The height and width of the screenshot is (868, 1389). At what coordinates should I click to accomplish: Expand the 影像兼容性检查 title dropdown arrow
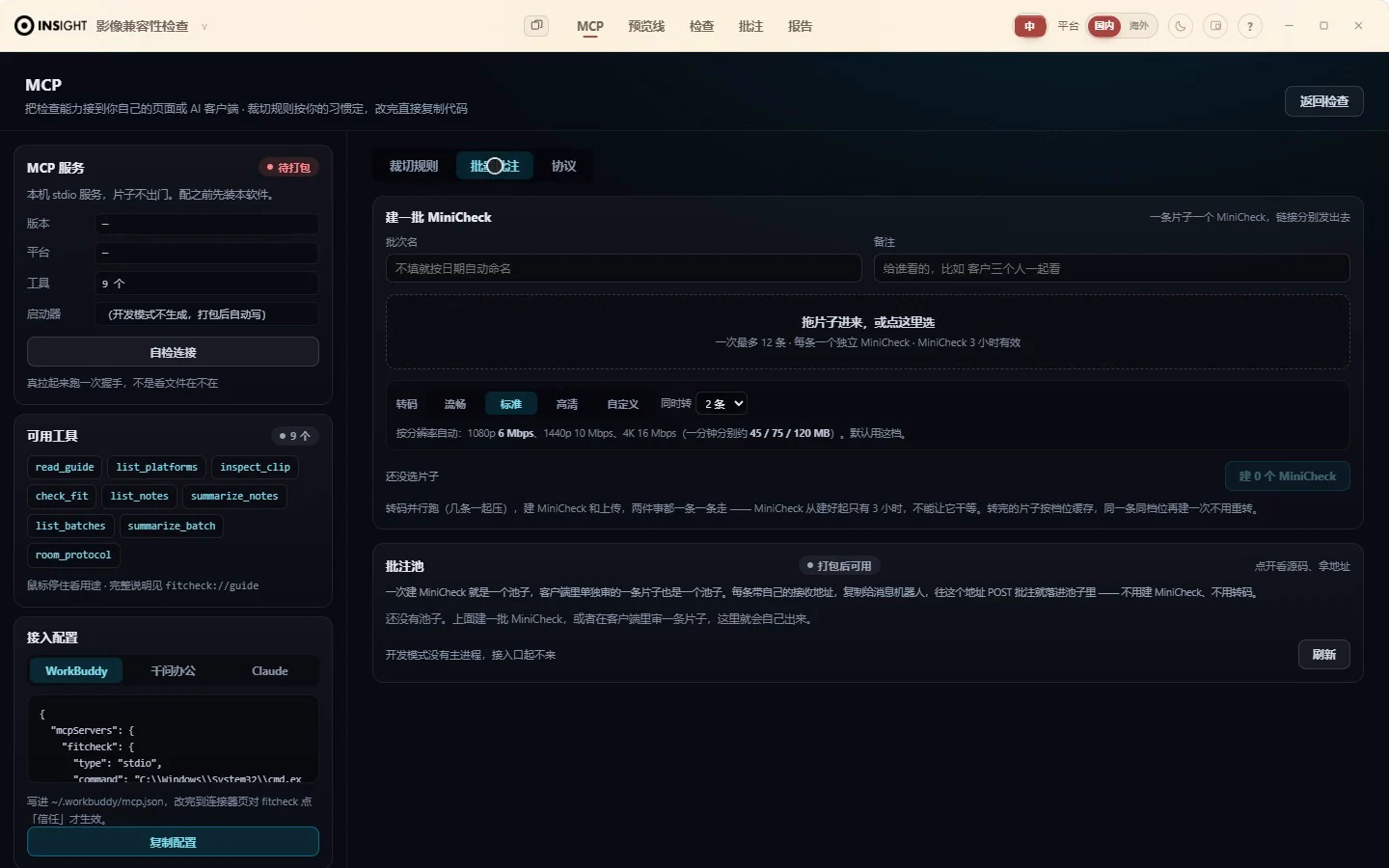[204, 27]
